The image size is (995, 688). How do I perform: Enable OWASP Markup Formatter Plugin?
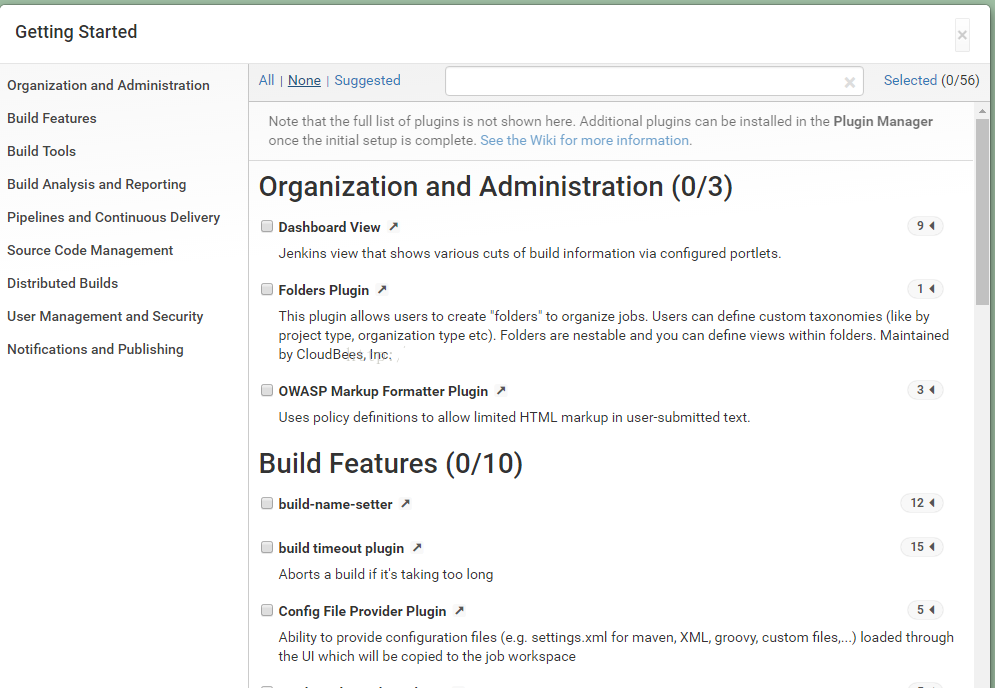(x=267, y=390)
